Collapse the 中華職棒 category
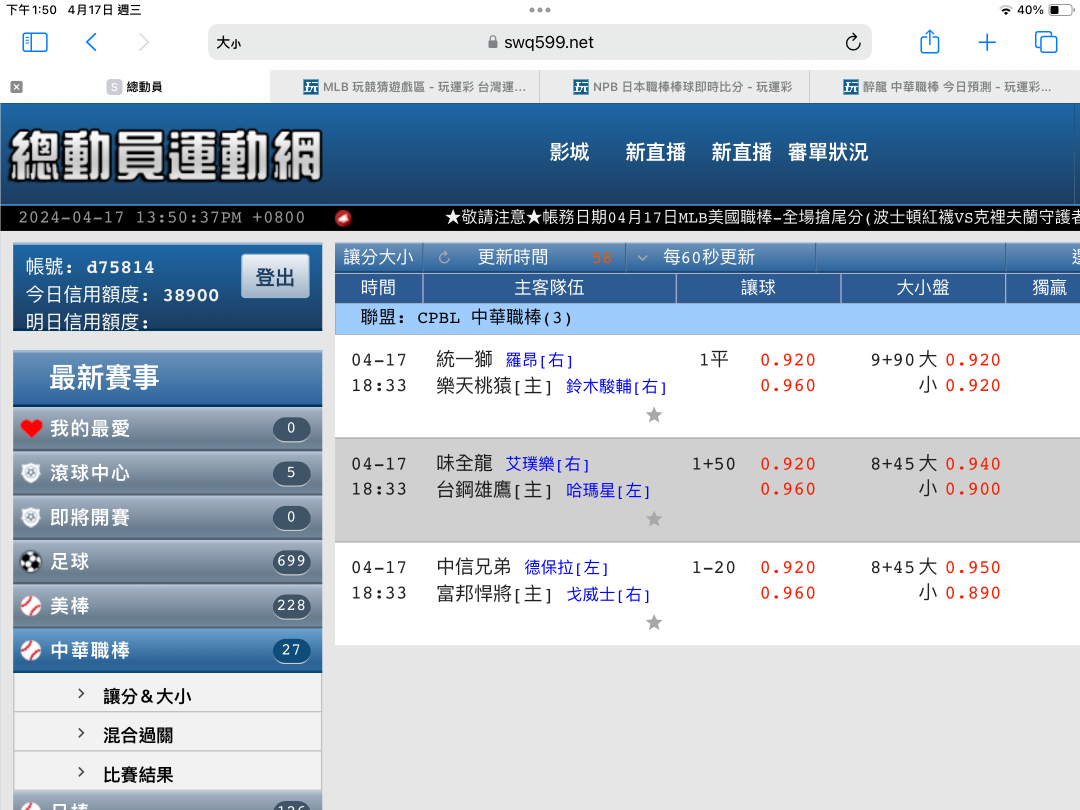Viewport: 1080px width, 810px height. (167, 650)
